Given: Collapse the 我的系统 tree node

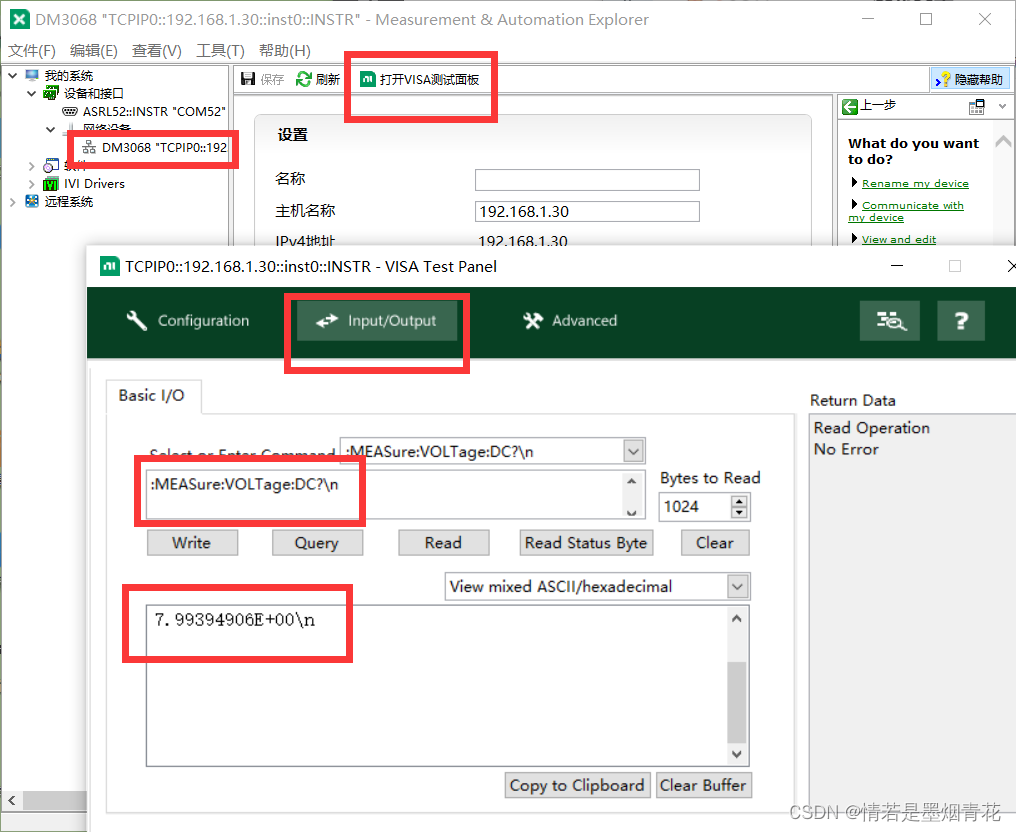Looking at the screenshot, I should click(x=12, y=76).
